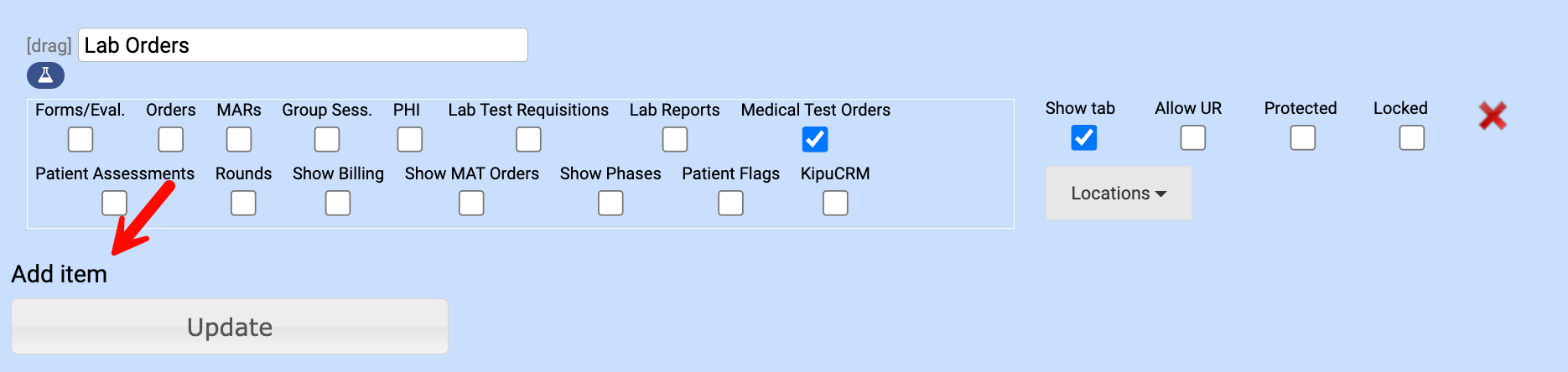Uncheck the Show tab checkbox
Image resolution: width=1568 pixels, height=372 pixels.
pyautogui.click(x=1083, y=137)
